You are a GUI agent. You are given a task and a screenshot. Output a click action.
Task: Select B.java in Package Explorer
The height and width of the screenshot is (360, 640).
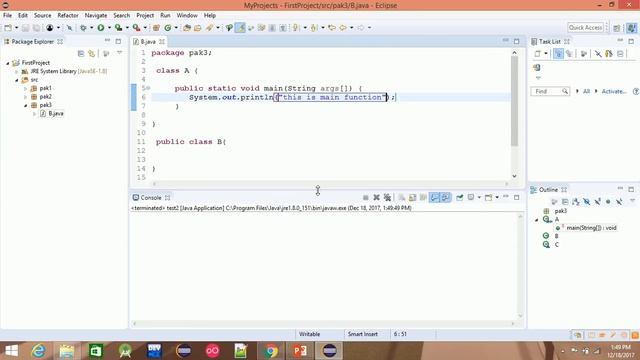coord(56,113)
